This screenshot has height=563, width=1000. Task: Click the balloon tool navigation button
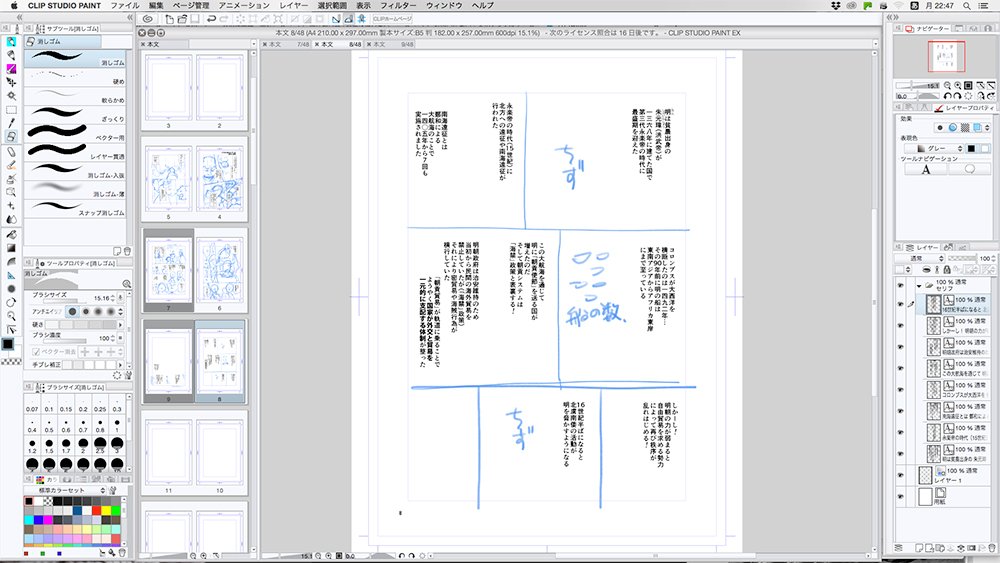click(969, 169)
